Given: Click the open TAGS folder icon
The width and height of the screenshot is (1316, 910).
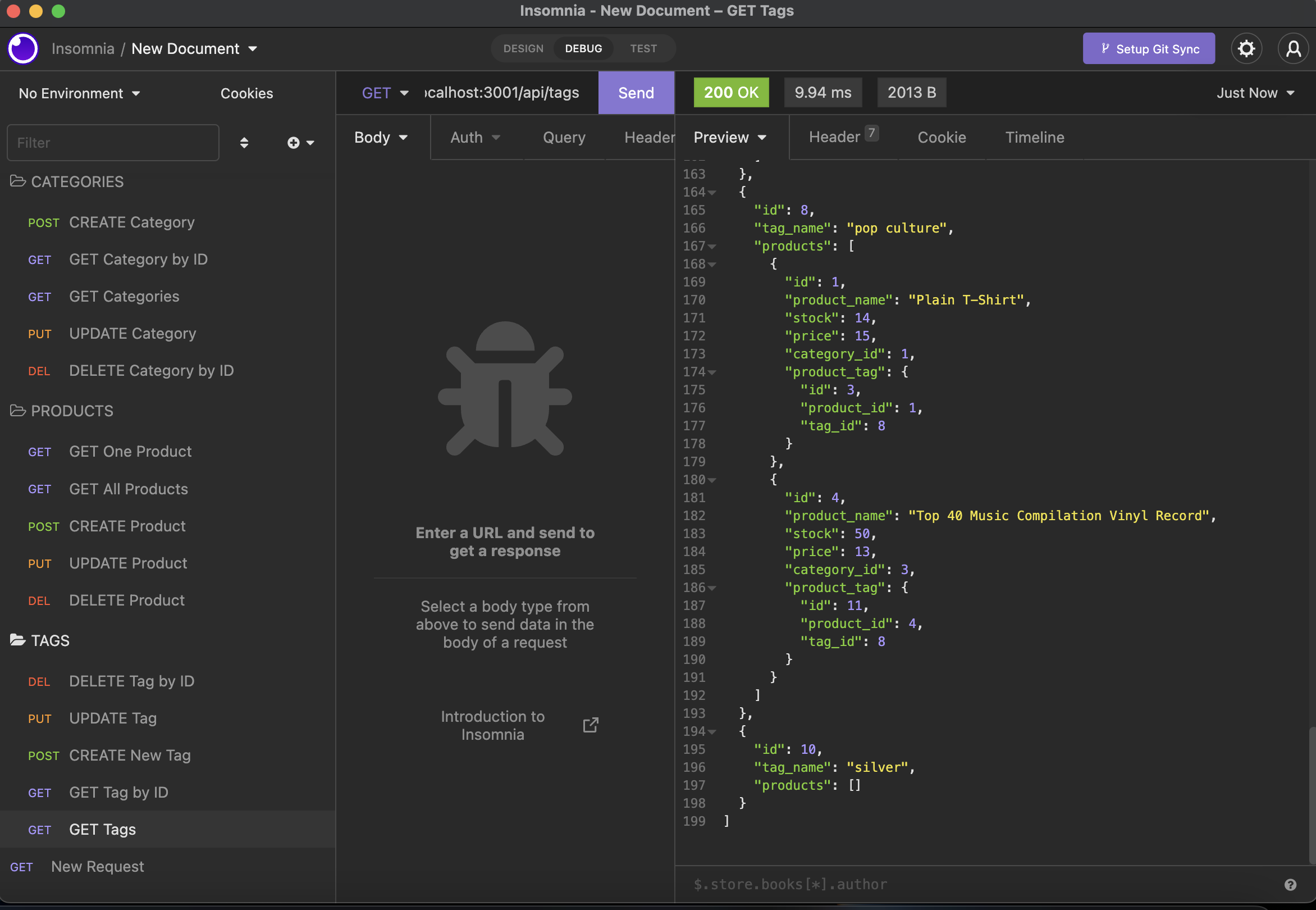Looking at the screenshot, I should coord(17,640).
